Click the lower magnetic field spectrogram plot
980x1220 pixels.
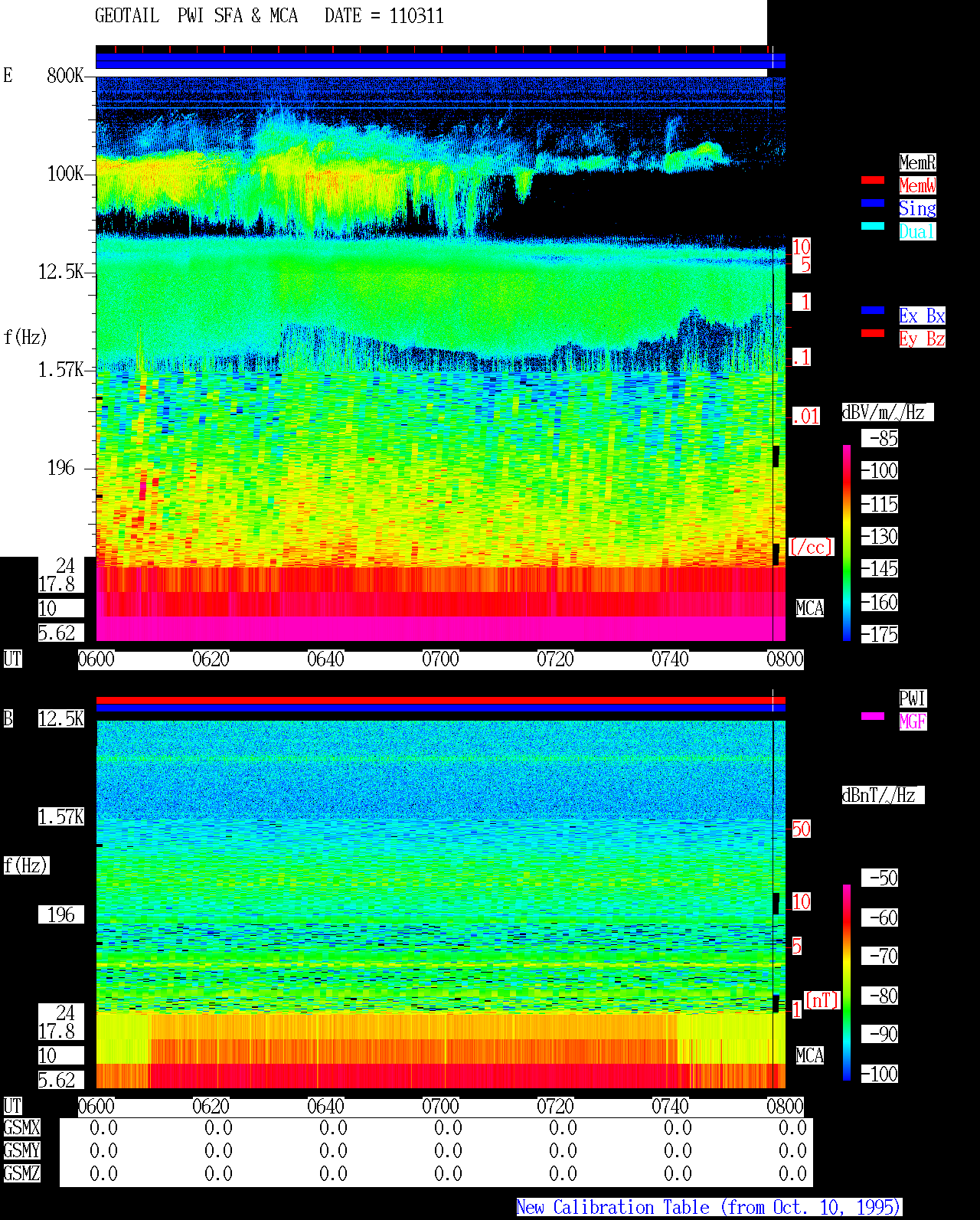click(440, 904)
